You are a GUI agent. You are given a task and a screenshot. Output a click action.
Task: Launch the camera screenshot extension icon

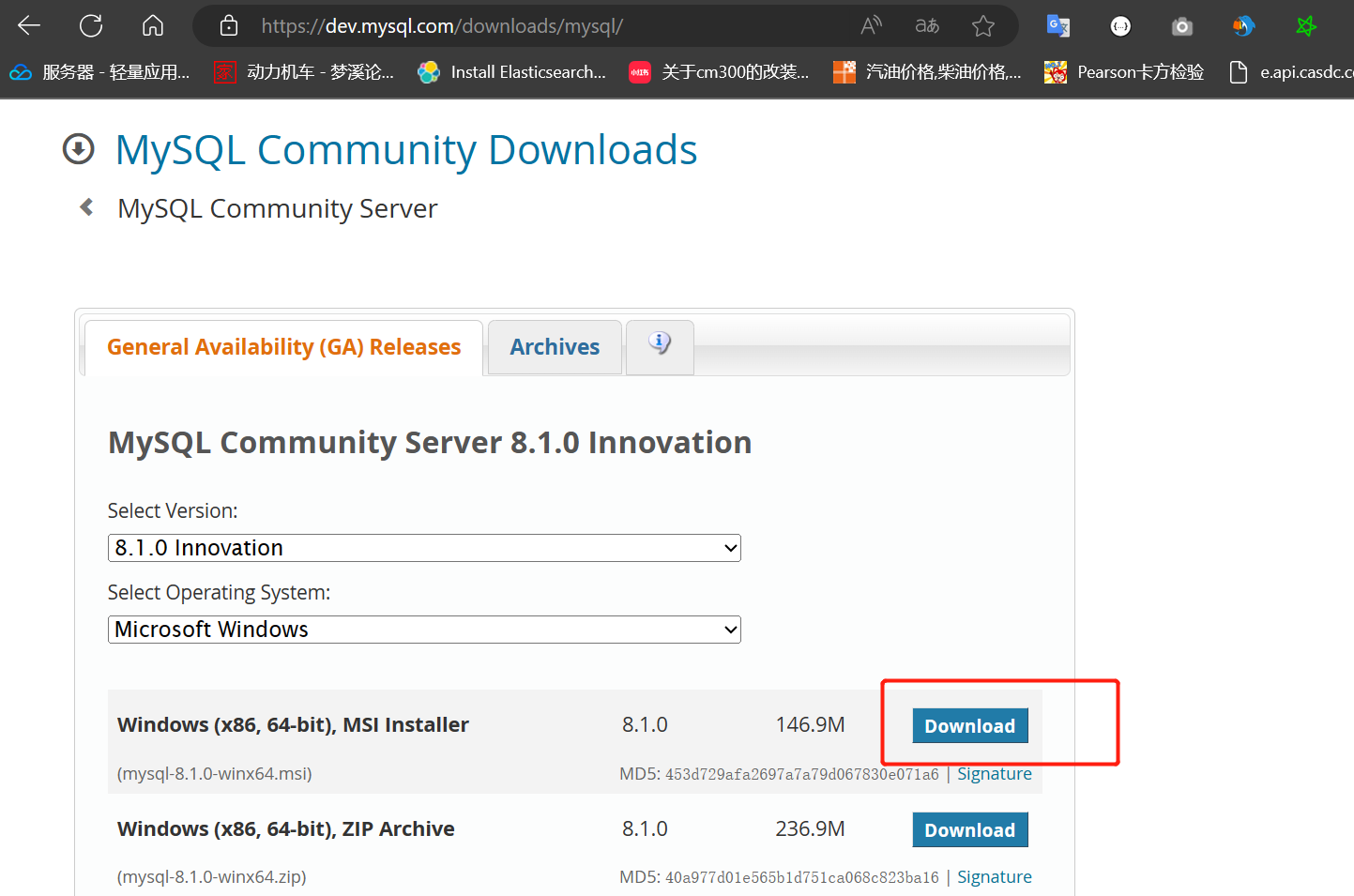point(1182,26)
